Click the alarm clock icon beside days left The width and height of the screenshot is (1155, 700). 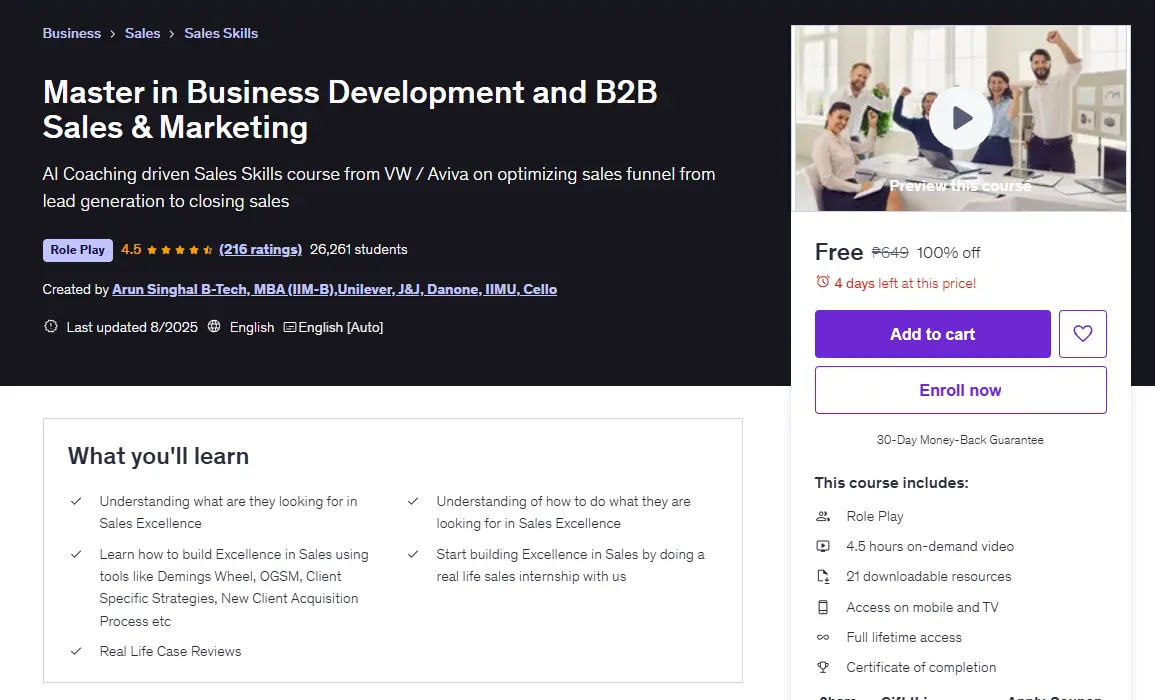[x=823, y=282]
